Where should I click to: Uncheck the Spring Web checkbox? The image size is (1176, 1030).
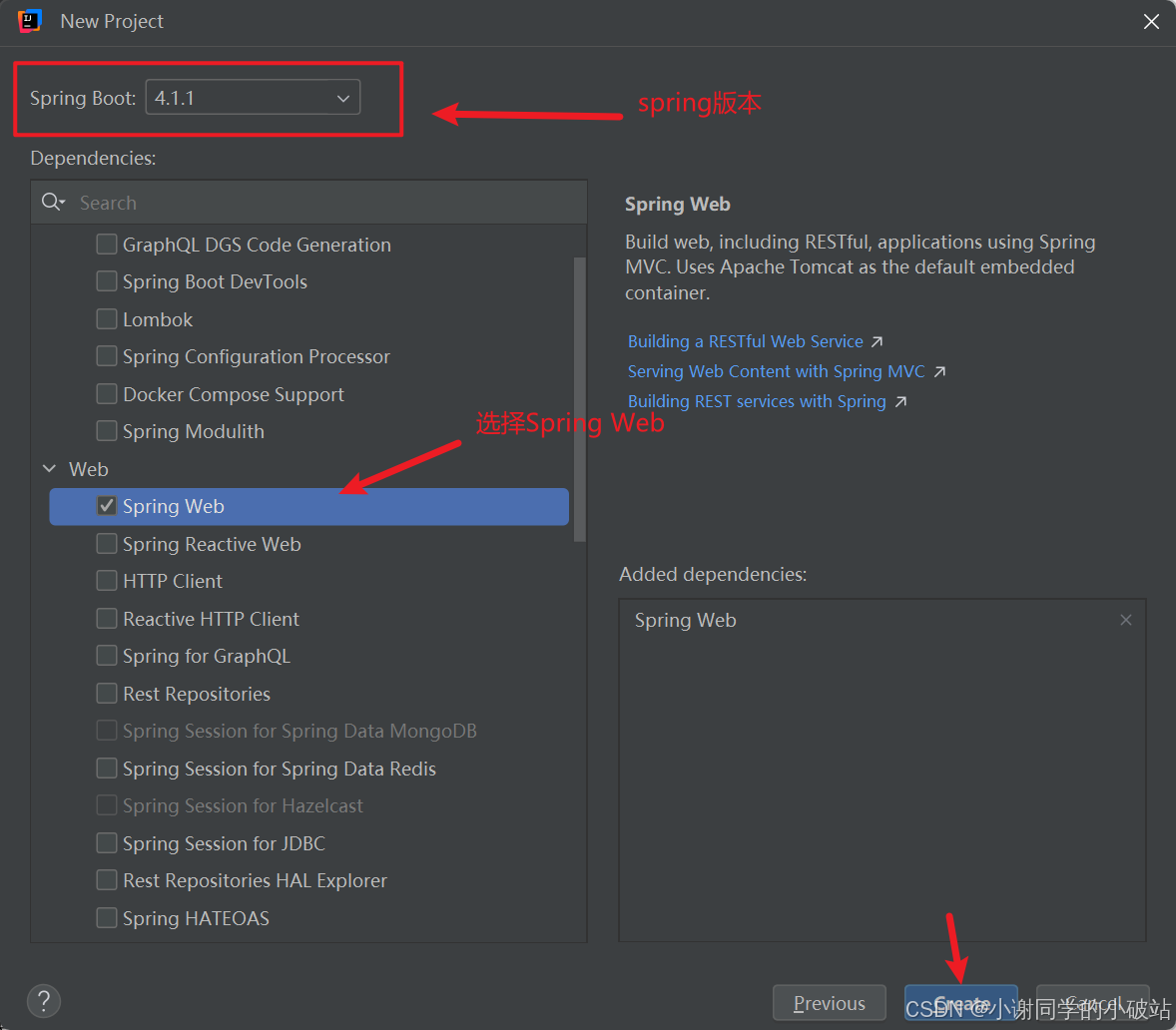(107, 506)
